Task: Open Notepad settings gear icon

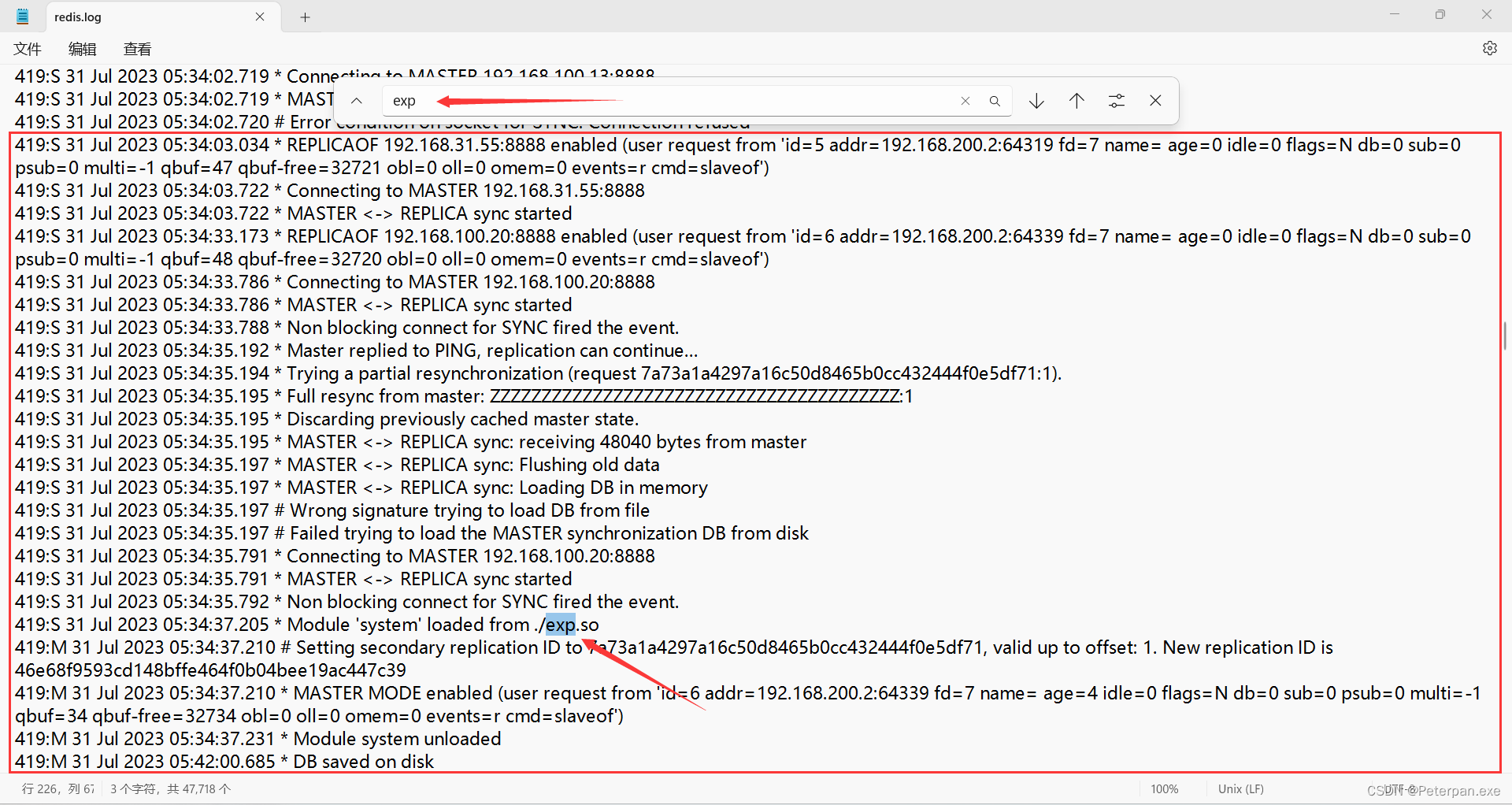Action: (1490, 49)
